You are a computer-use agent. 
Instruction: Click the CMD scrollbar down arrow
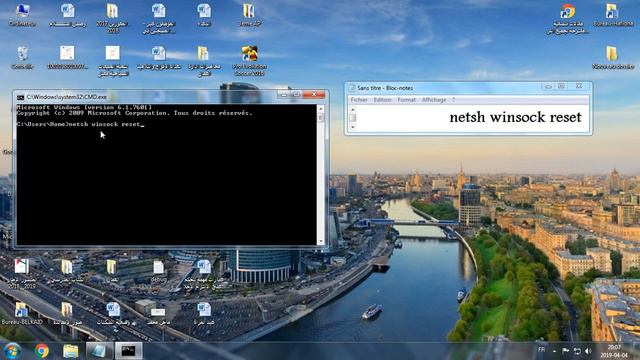coord(320,241)
